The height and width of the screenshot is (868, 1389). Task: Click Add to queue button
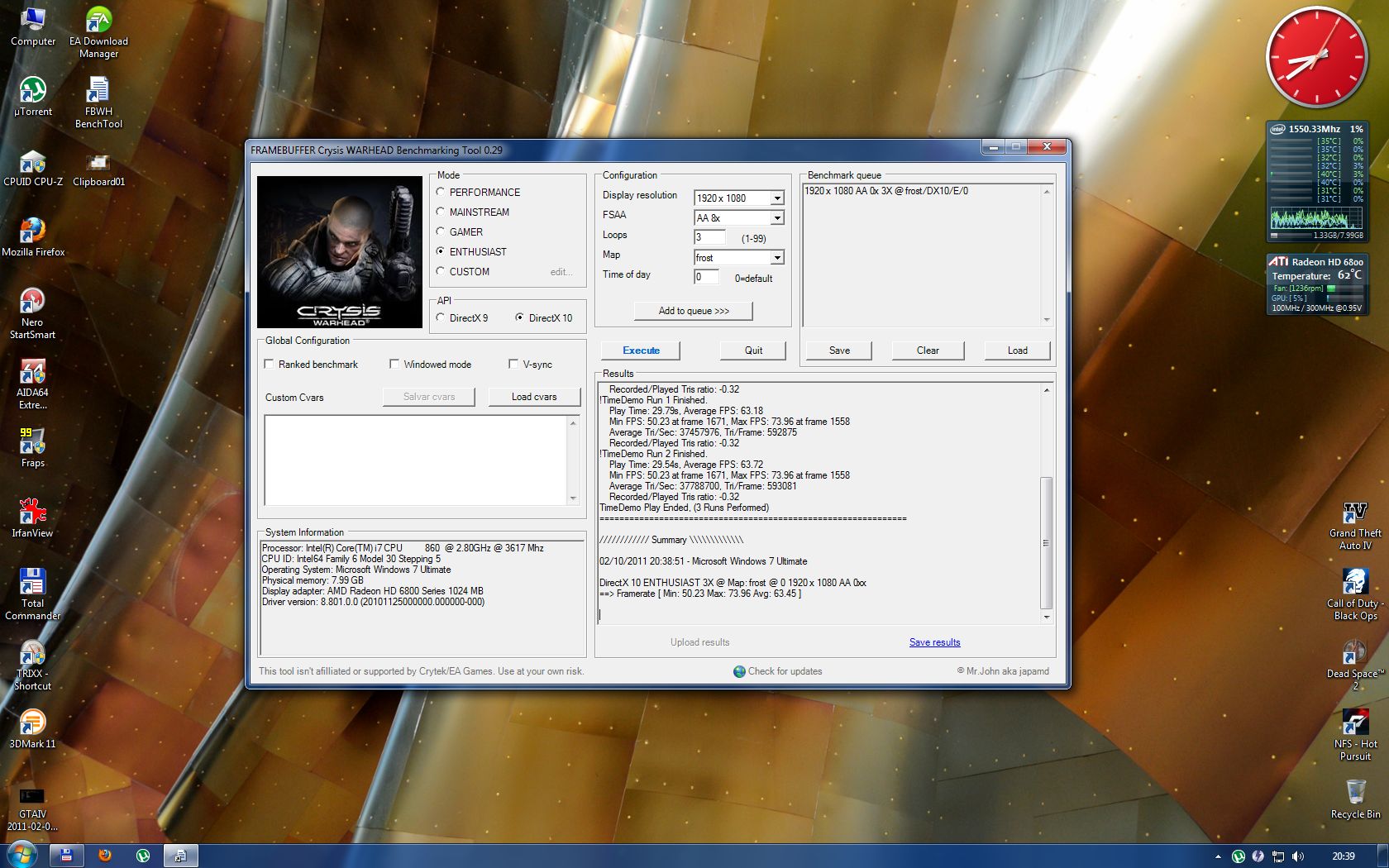pos(694,311)
